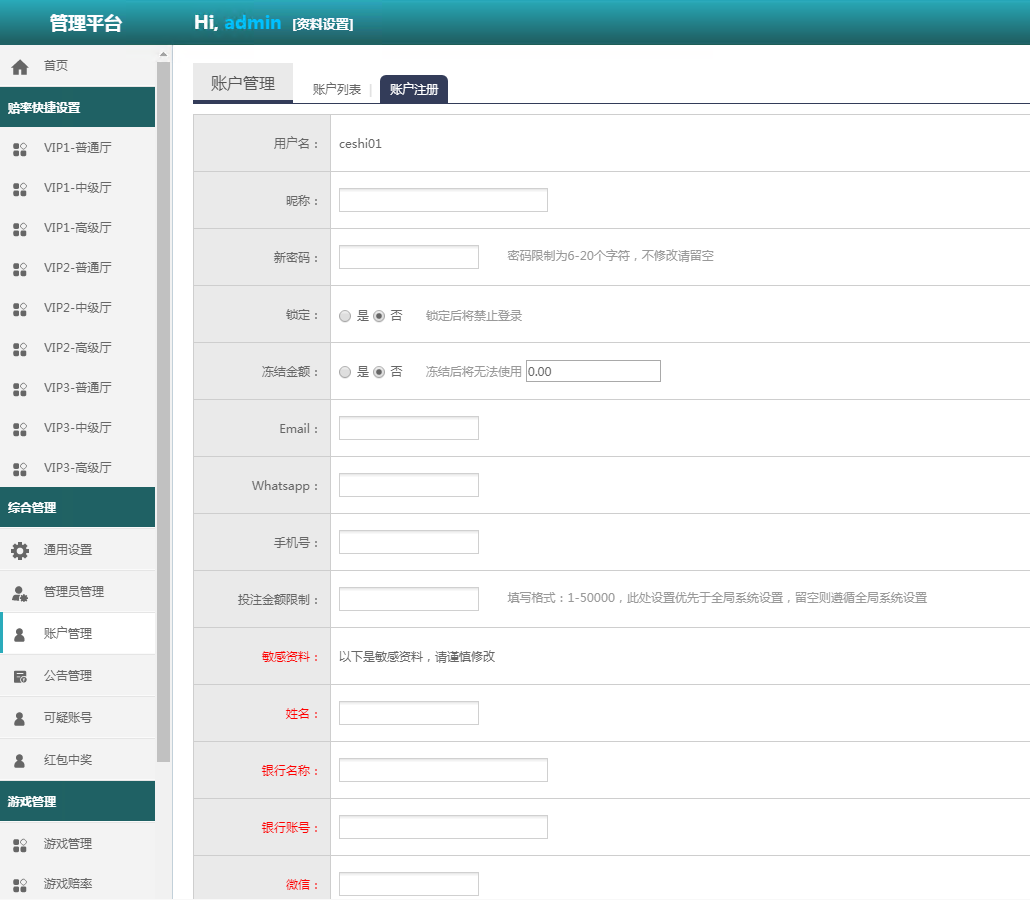Focus the 昵称 input field
Image resolution: width=1030 pixels, height=900 pixels.
[x=443, y=200]
